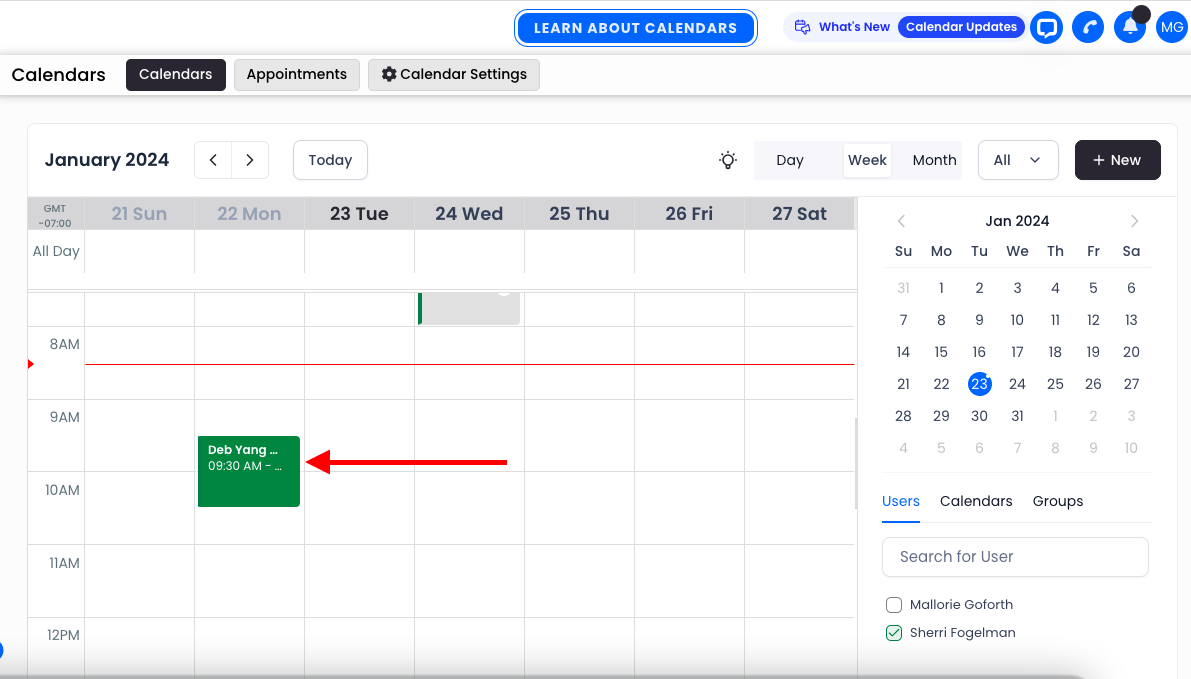Click the Search for User field

1015,557
